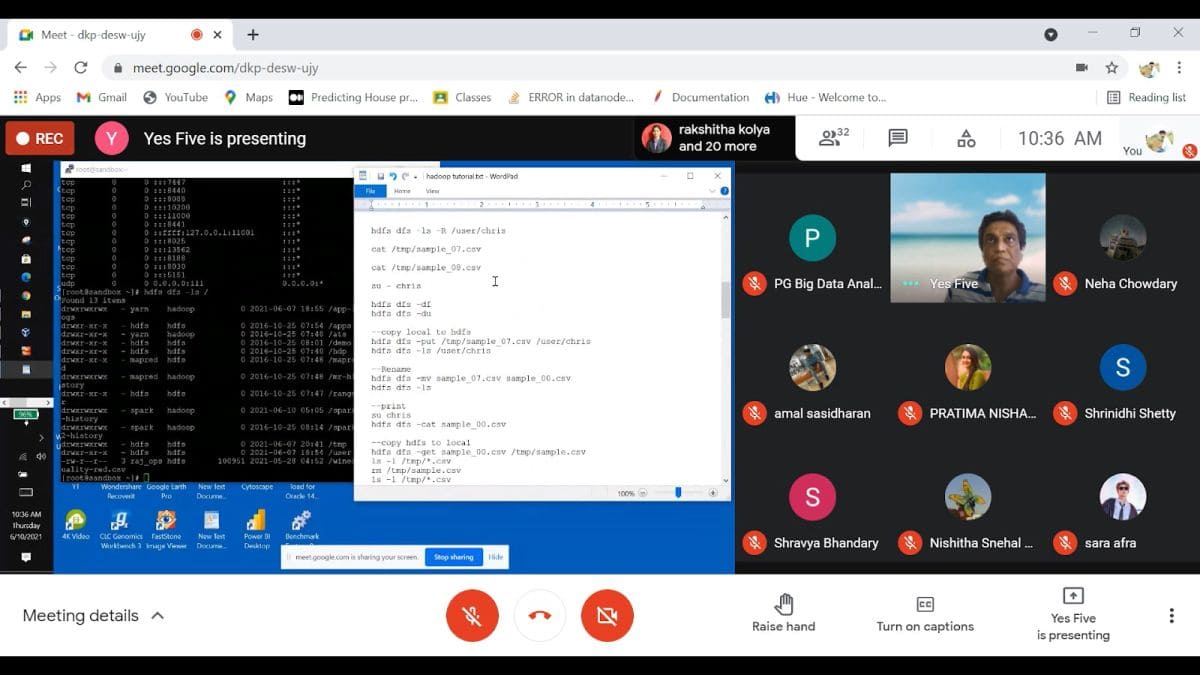Screen dimensions: 1200x675
Task: Toggle the camera off button
Action: coord(607,615)
